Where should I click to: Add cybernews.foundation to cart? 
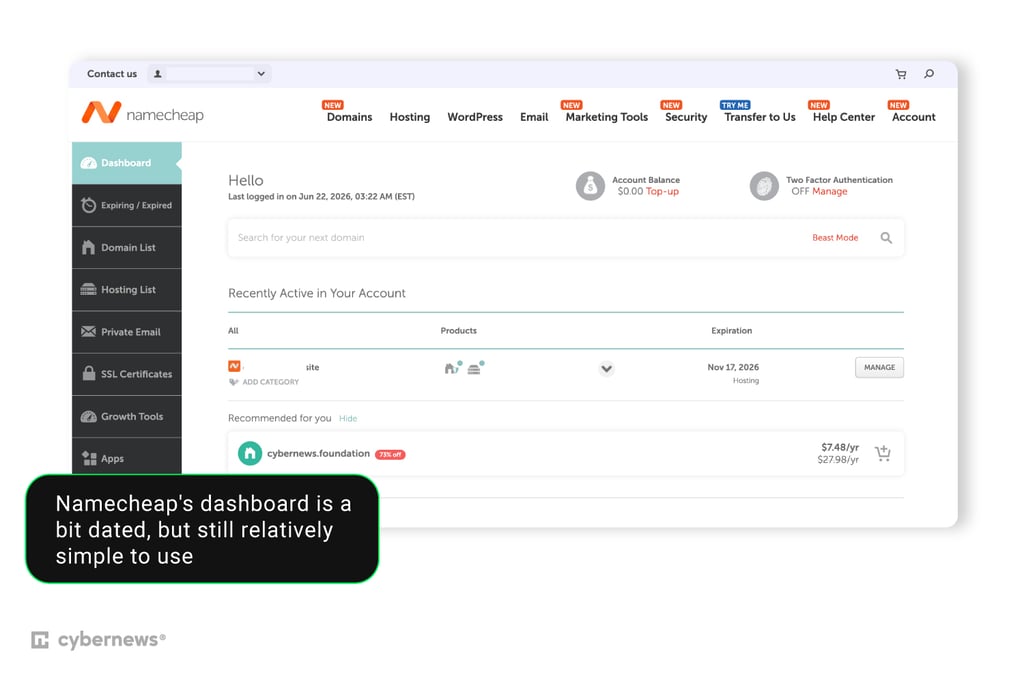pyautogui.click(x=882, y=453)
